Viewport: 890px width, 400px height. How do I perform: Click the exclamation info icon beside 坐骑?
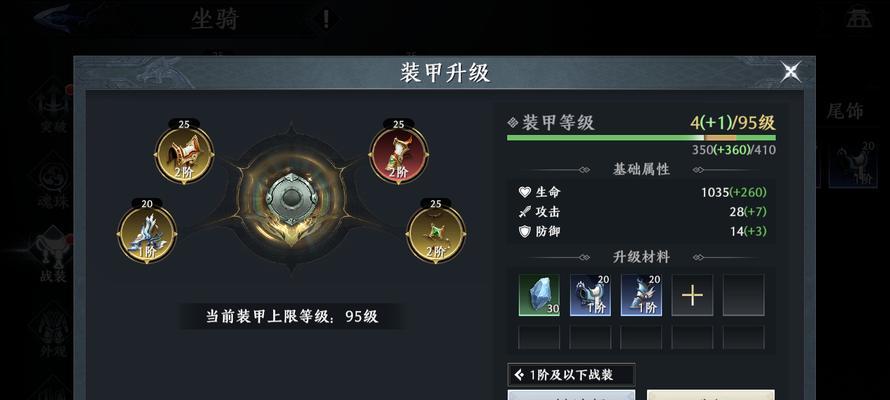point(326,20)
